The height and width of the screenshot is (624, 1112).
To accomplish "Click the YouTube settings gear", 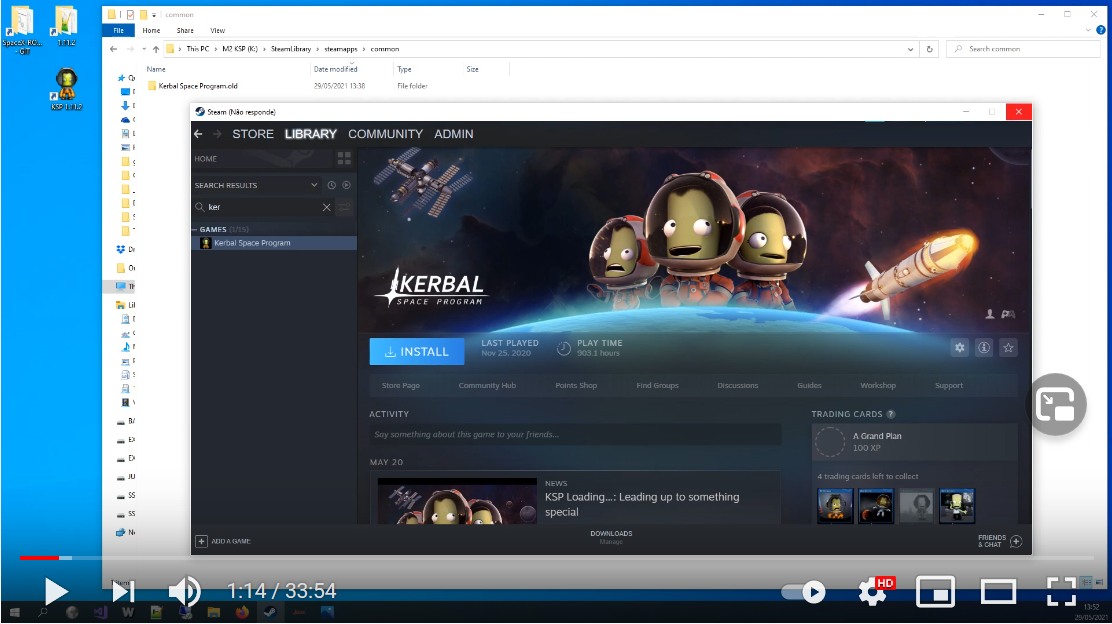I will pos(872,591).
